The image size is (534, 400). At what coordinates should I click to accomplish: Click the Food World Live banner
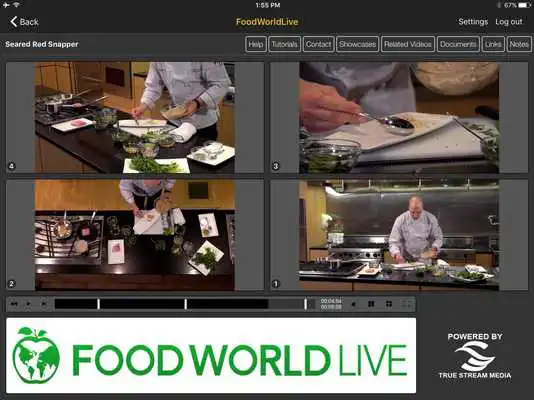pos(211,356)
